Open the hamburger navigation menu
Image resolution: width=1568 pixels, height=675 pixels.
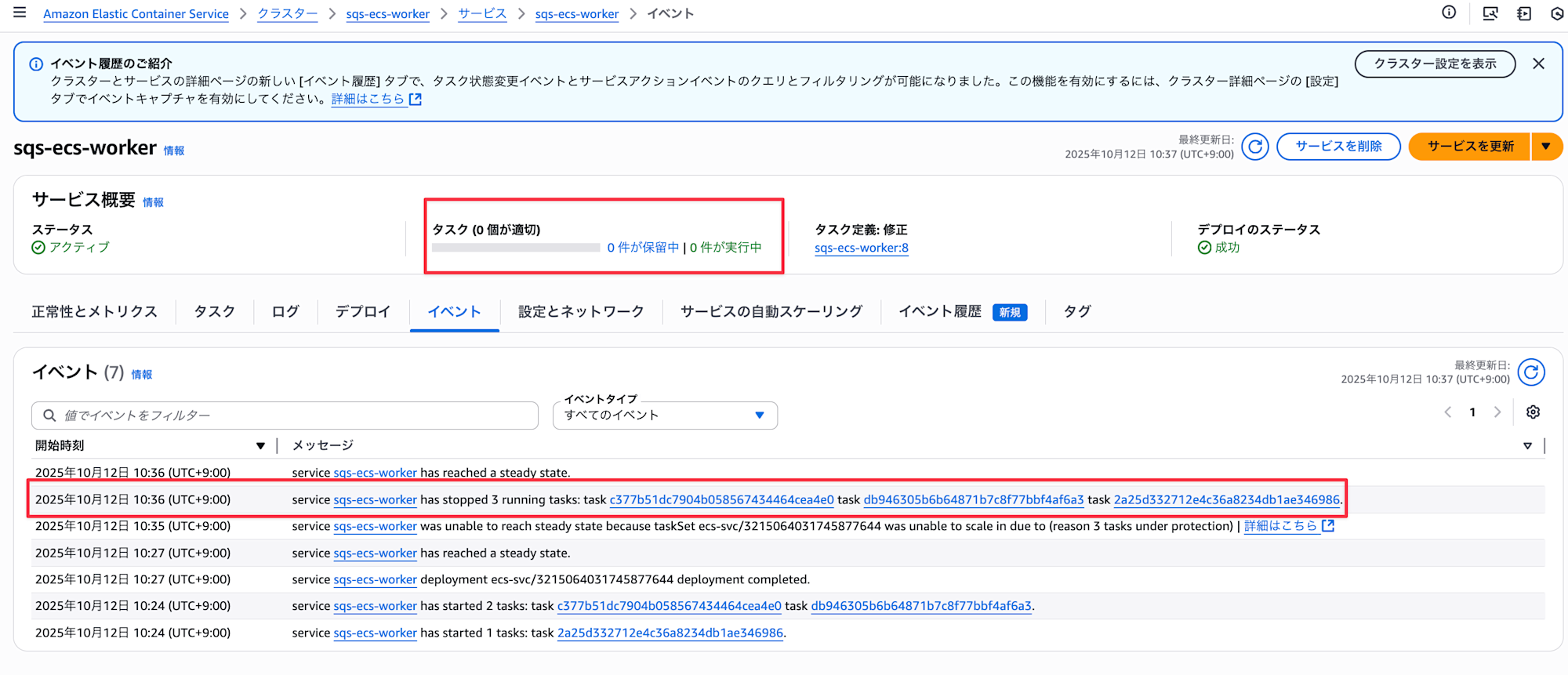[20, 13]
